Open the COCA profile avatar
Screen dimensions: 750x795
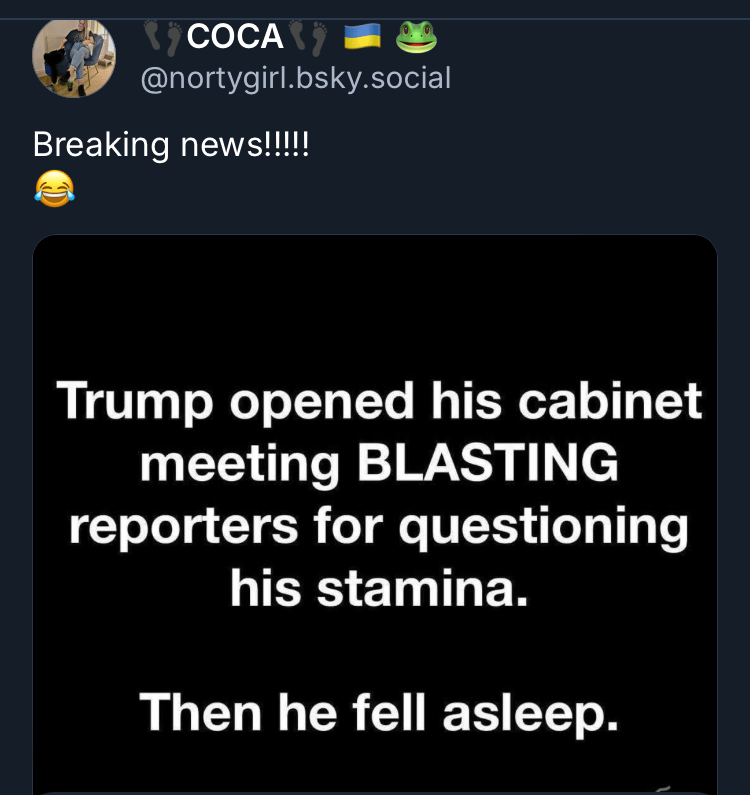(x=74, y=56)
